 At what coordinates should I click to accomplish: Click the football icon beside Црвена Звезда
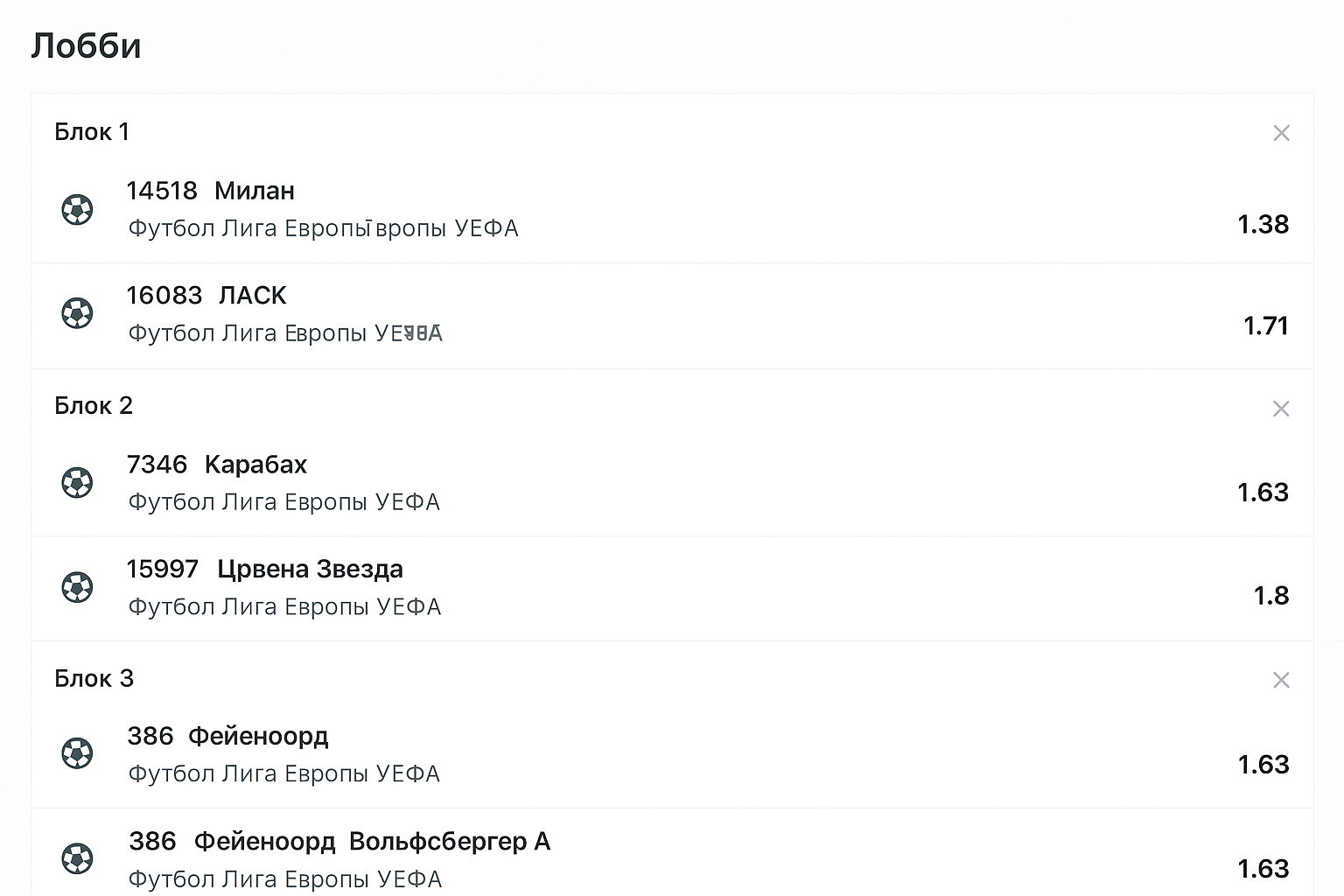coord(77,587)
